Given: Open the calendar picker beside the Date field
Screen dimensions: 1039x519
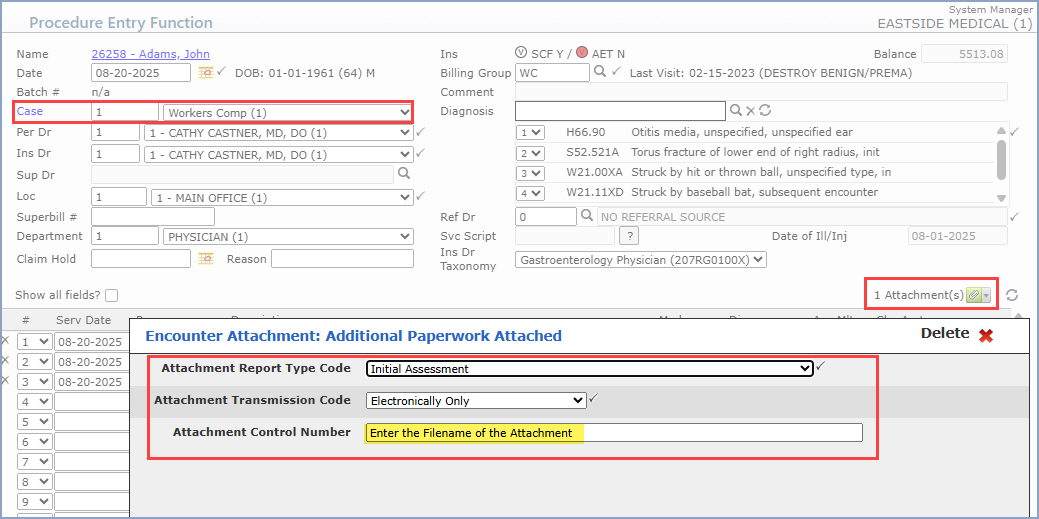Looking at the screenshot, I should point(205,73).
